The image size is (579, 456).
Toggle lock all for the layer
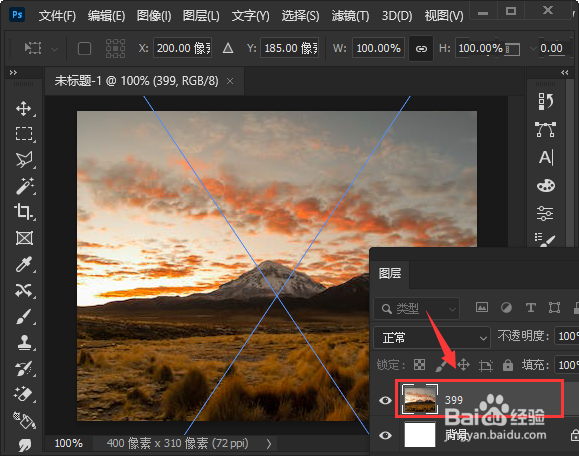(x=508, y=365)
